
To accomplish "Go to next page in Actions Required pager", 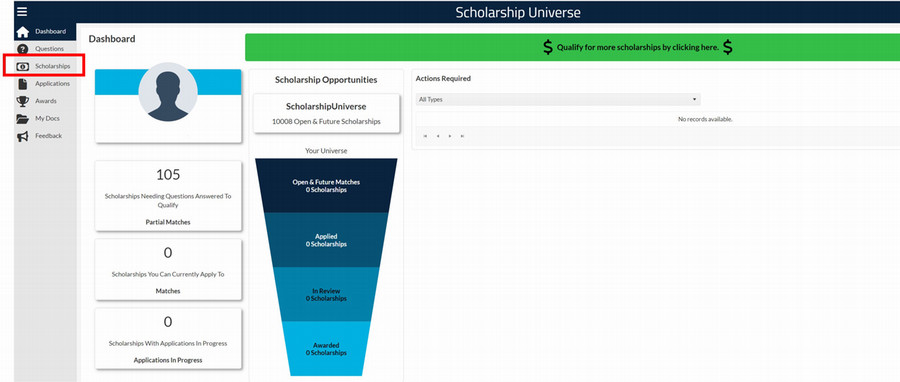I will point(450,136).
